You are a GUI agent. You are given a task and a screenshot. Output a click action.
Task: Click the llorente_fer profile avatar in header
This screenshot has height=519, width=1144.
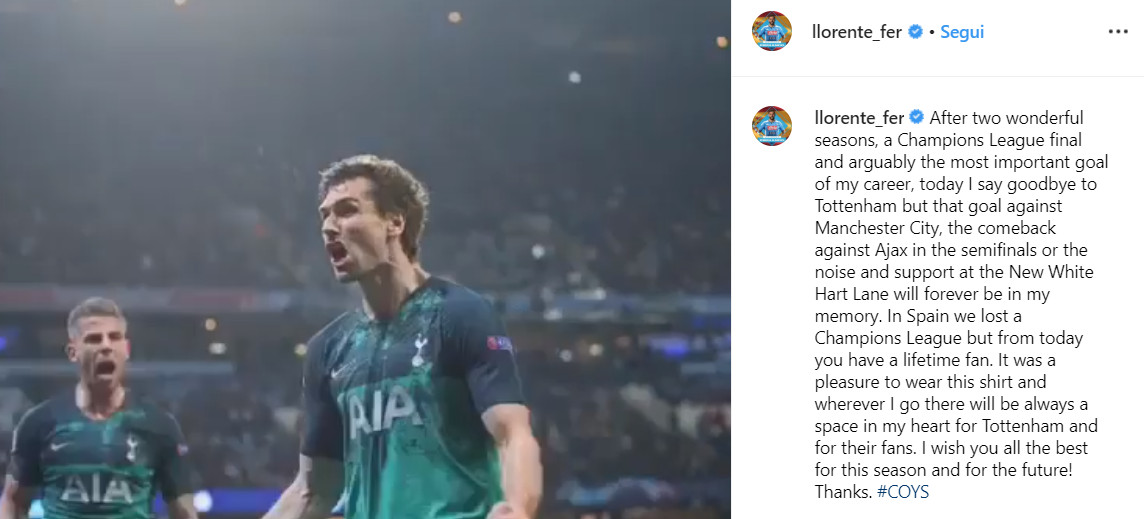click(x=772, y=31)
